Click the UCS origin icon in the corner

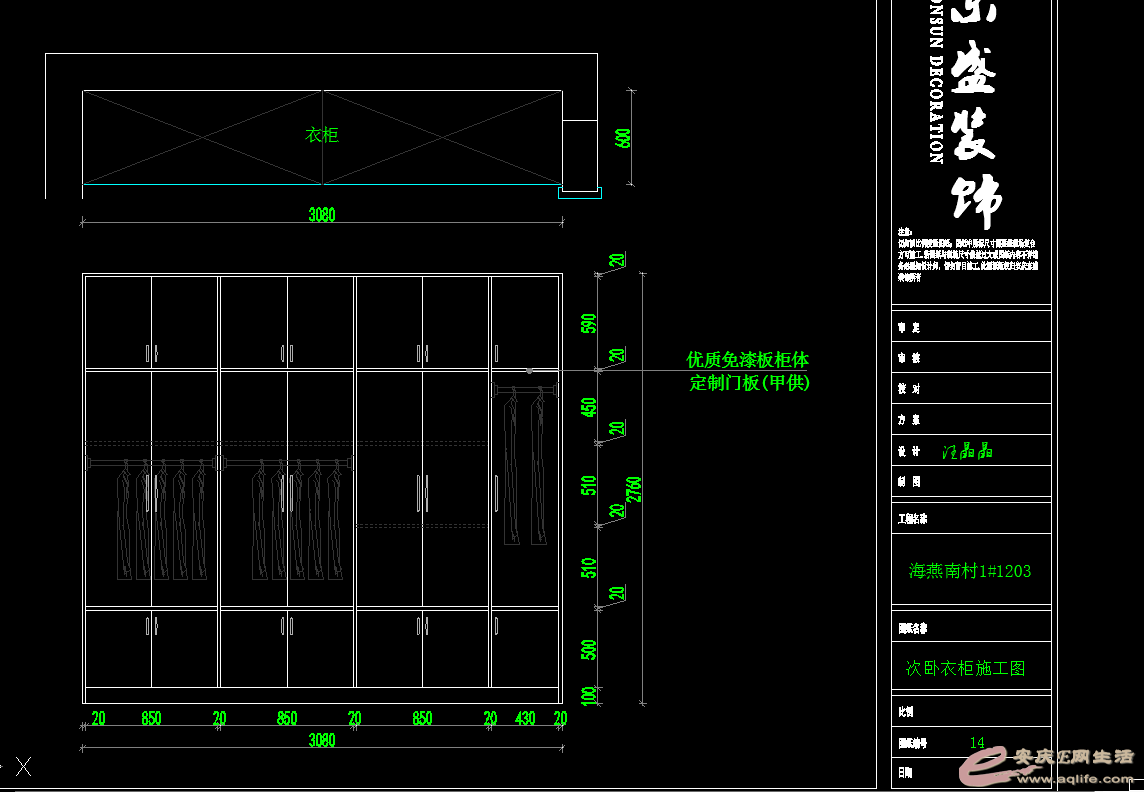click(22, 767)
